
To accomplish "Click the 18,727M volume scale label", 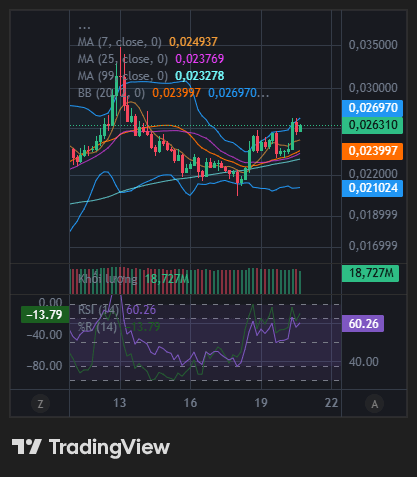I will click(x=370, y=274).
